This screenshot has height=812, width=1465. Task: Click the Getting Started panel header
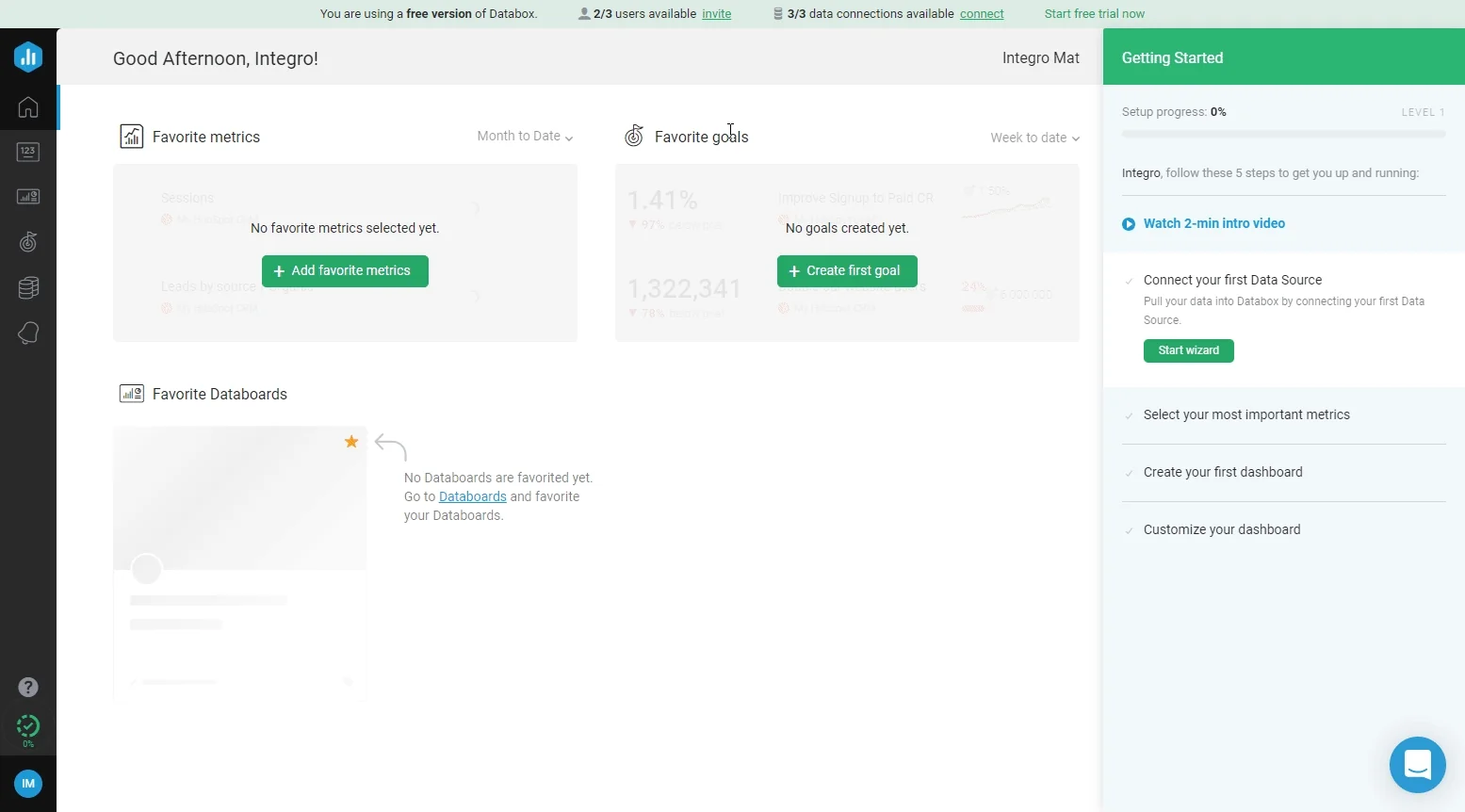[1284, 57]
